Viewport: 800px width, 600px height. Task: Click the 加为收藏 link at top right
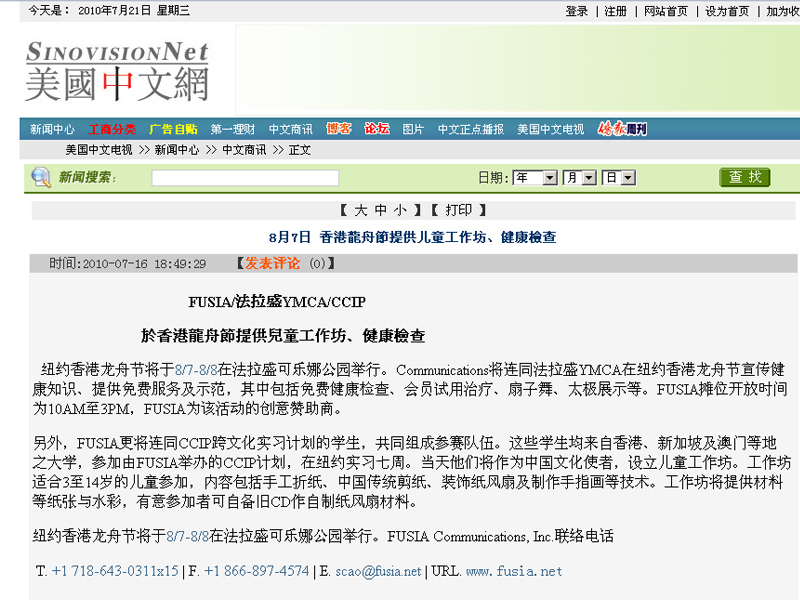783,11
